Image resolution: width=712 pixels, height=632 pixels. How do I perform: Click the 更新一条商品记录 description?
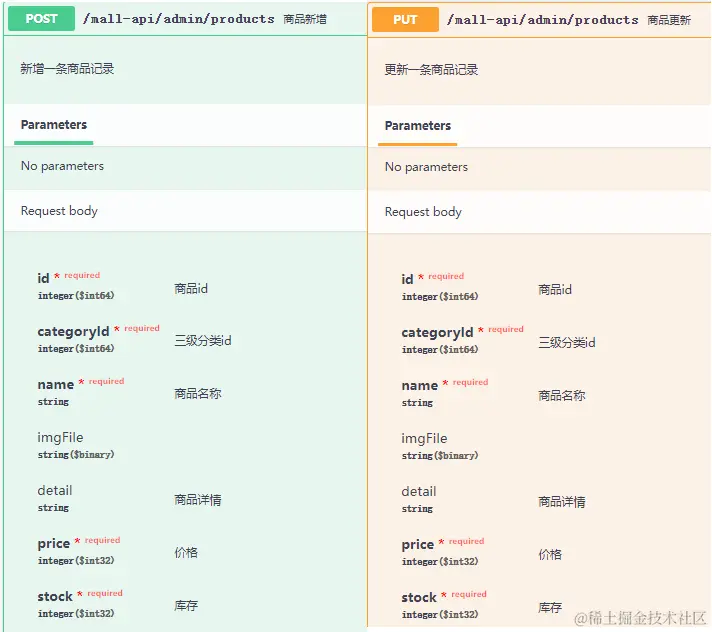(431, 70)
